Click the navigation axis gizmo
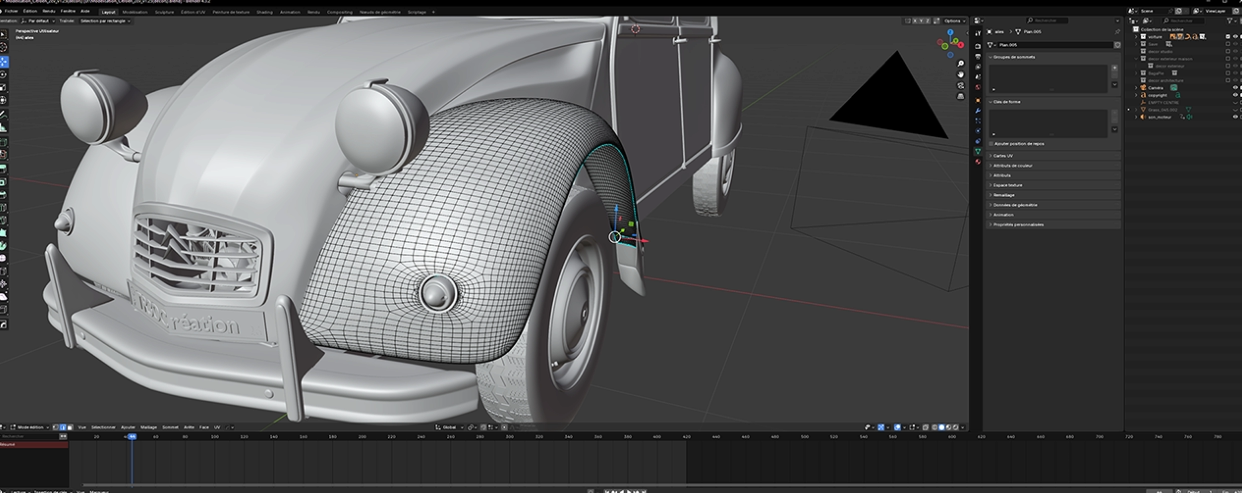 pyautogui.click(x=950, y=43)
